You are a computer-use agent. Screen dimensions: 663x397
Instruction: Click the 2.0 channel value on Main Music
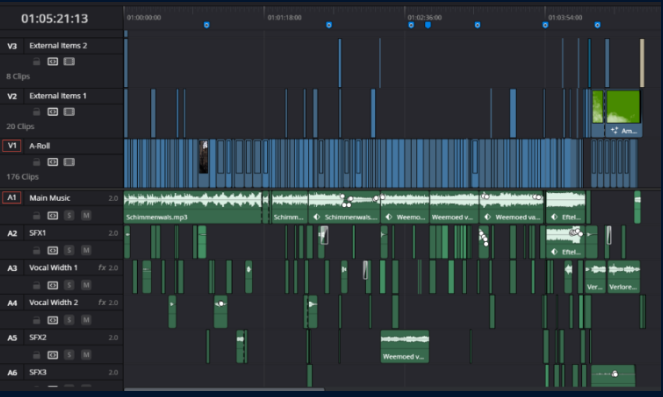(113, 198)
